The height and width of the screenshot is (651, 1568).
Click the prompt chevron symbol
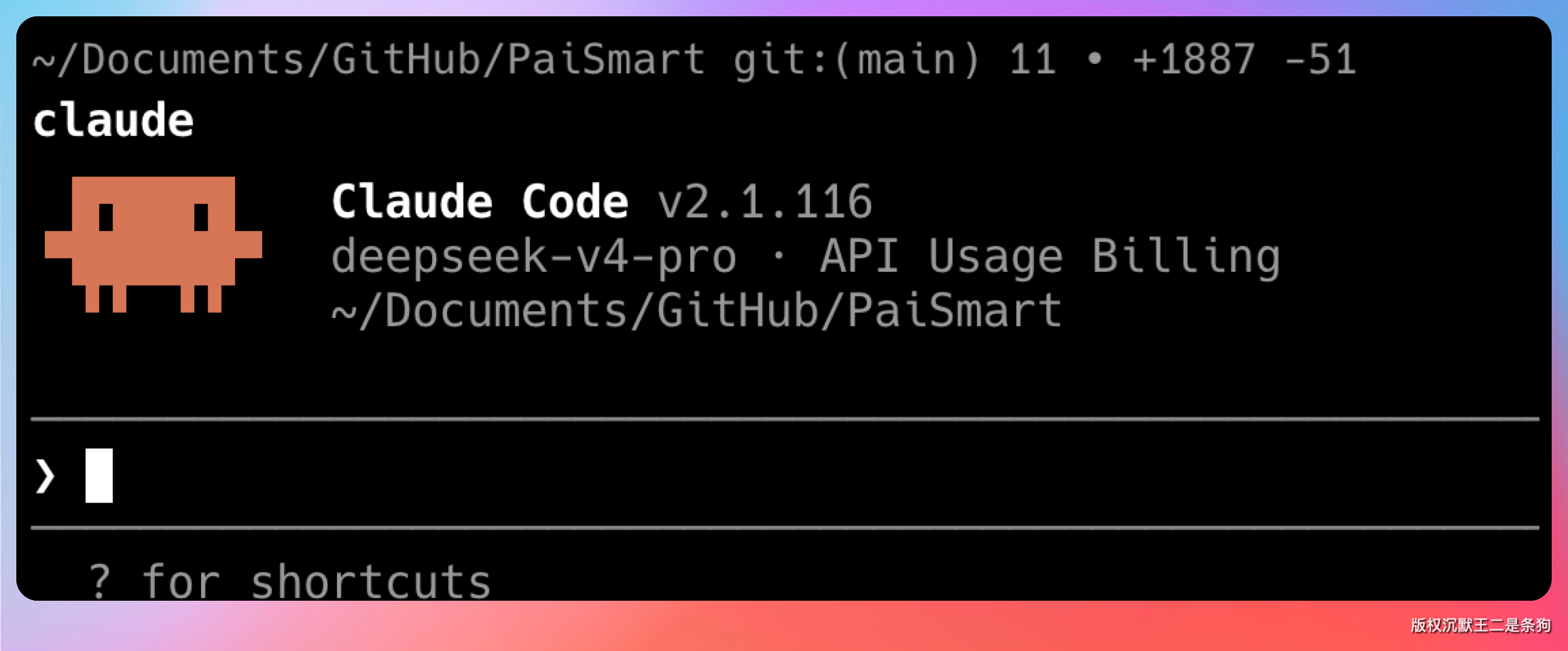(45, 476)
